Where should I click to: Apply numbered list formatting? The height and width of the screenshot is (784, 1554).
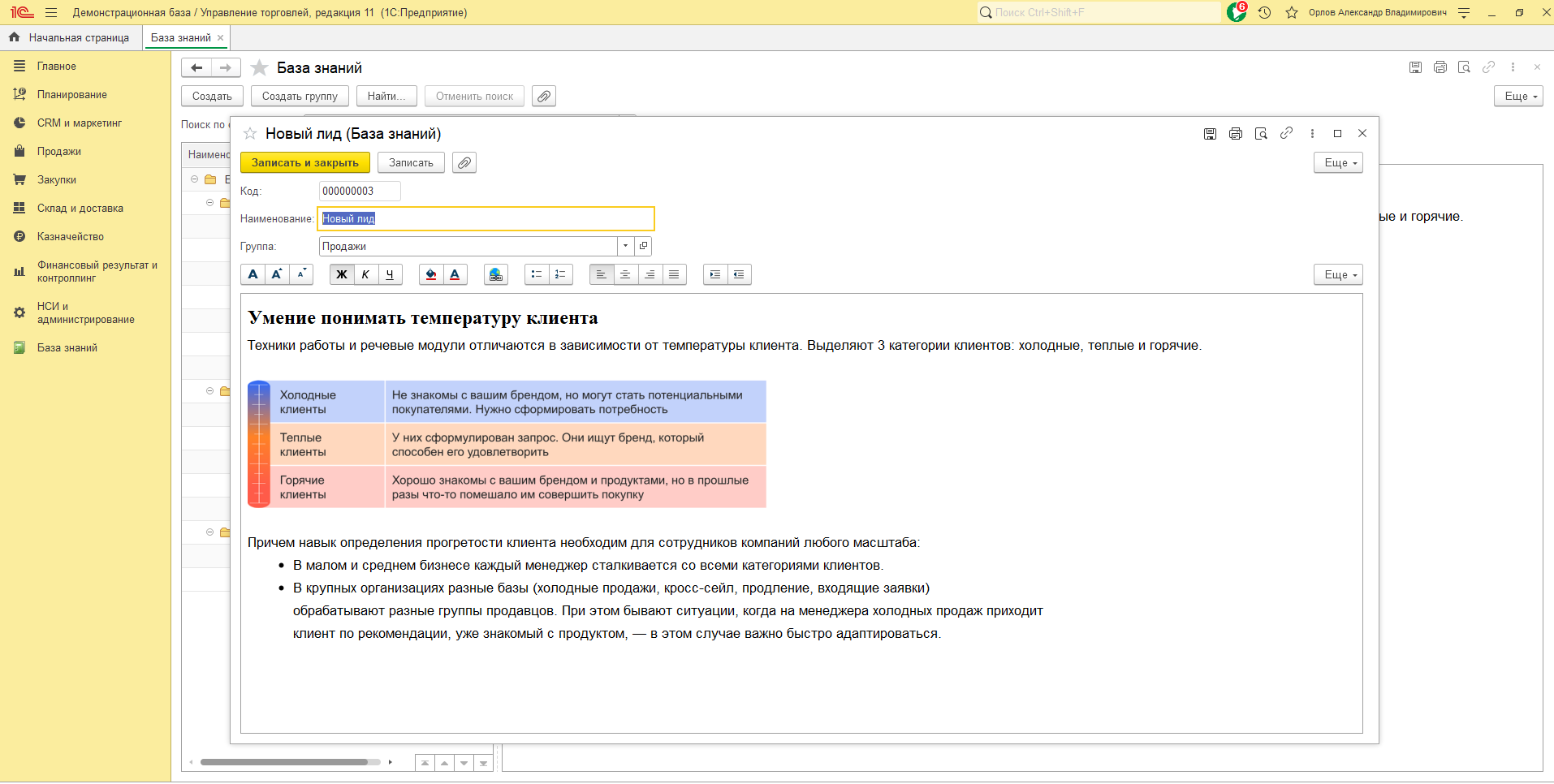[561, 274]
